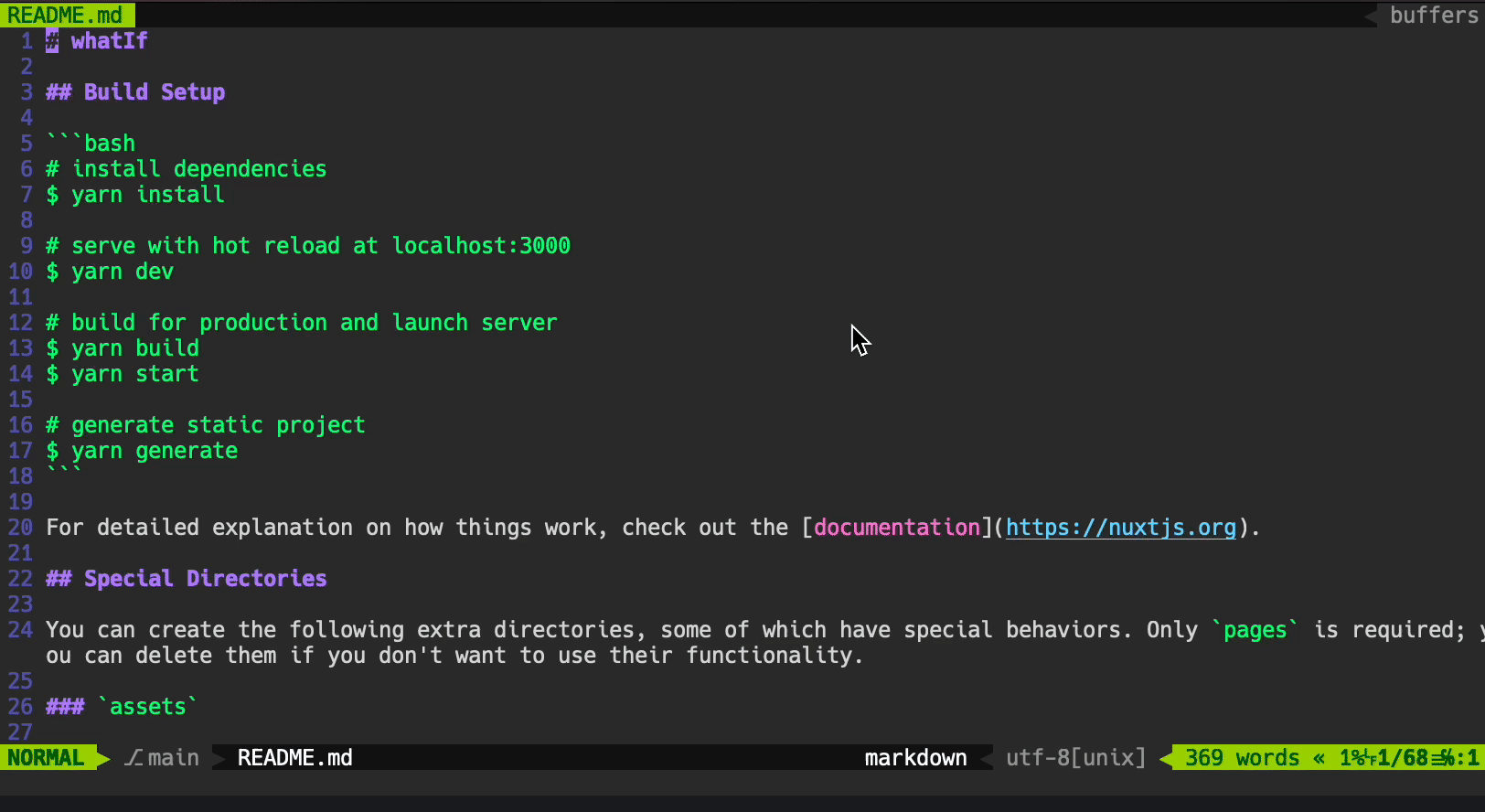Click the yarn generate command
Image resolution: width=1485 pixels, height=812 pixels.
pos(142,451)
